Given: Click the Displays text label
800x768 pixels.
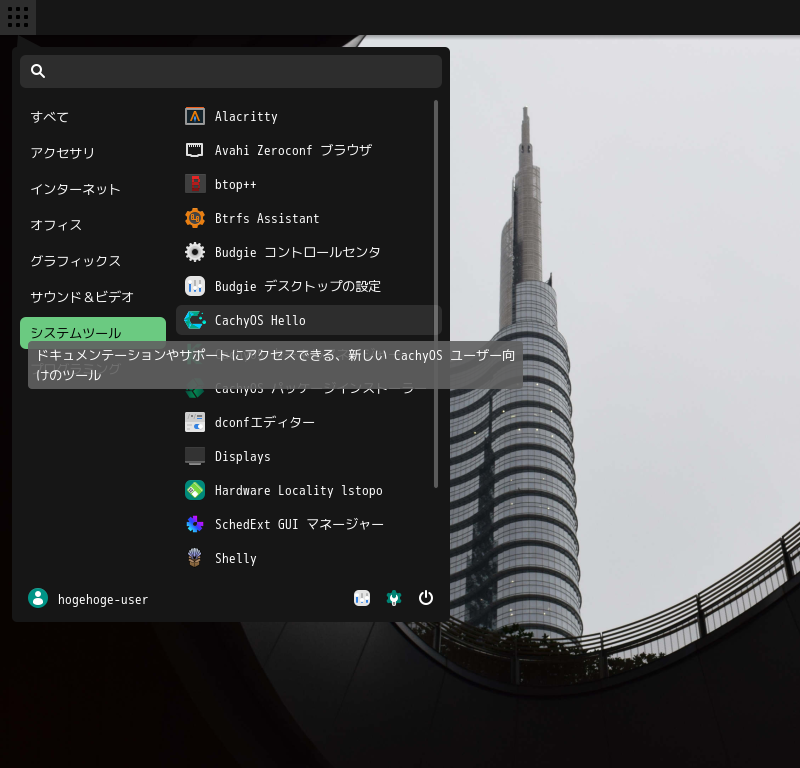Looking at the screenshot, I should (242, 456).
